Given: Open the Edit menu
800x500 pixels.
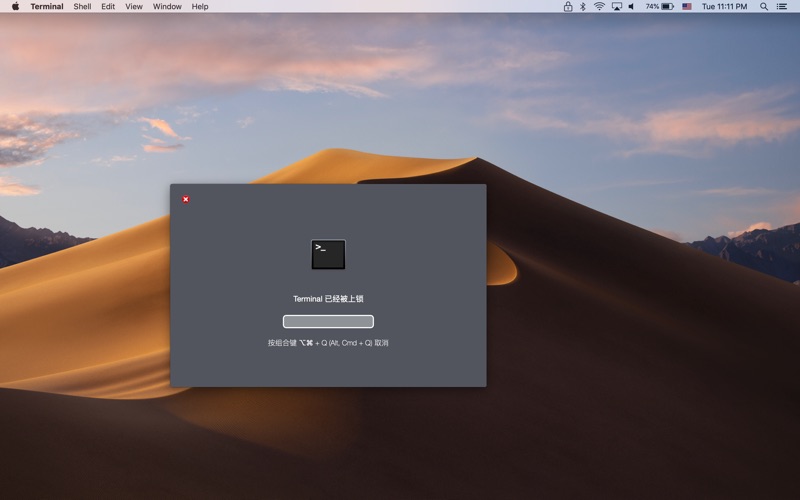Looking at the screenshot, I should (108, 7).
